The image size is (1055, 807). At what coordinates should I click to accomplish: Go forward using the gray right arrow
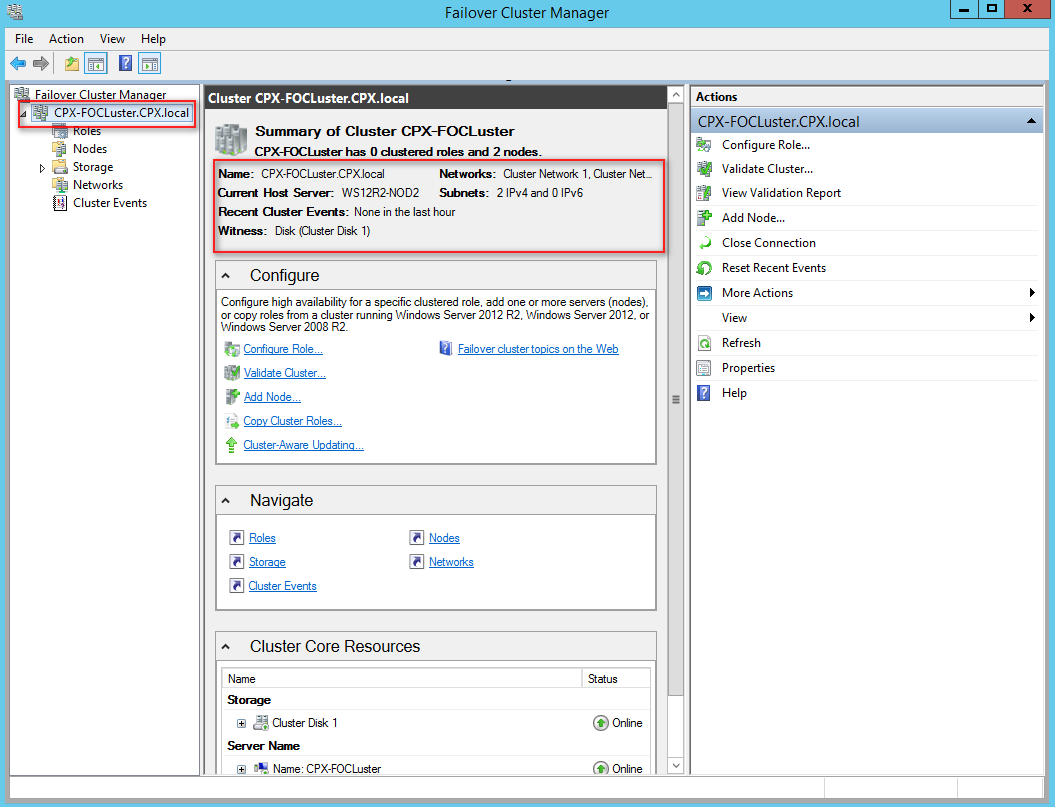pyautogui.click(x=41, y=64)
